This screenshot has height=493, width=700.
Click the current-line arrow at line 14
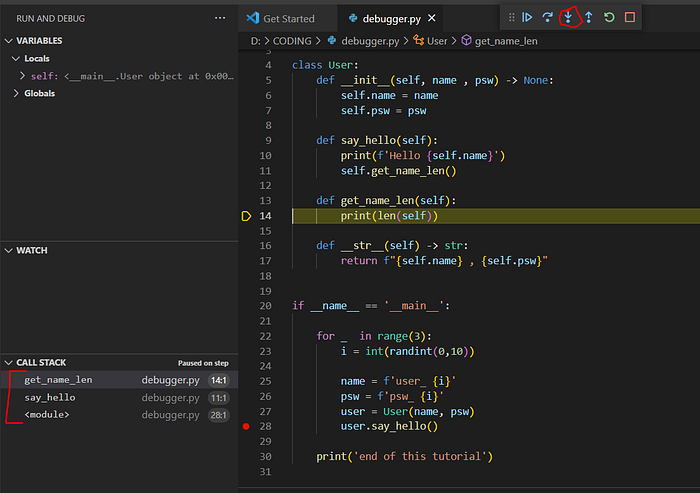(x=246, y=216)
